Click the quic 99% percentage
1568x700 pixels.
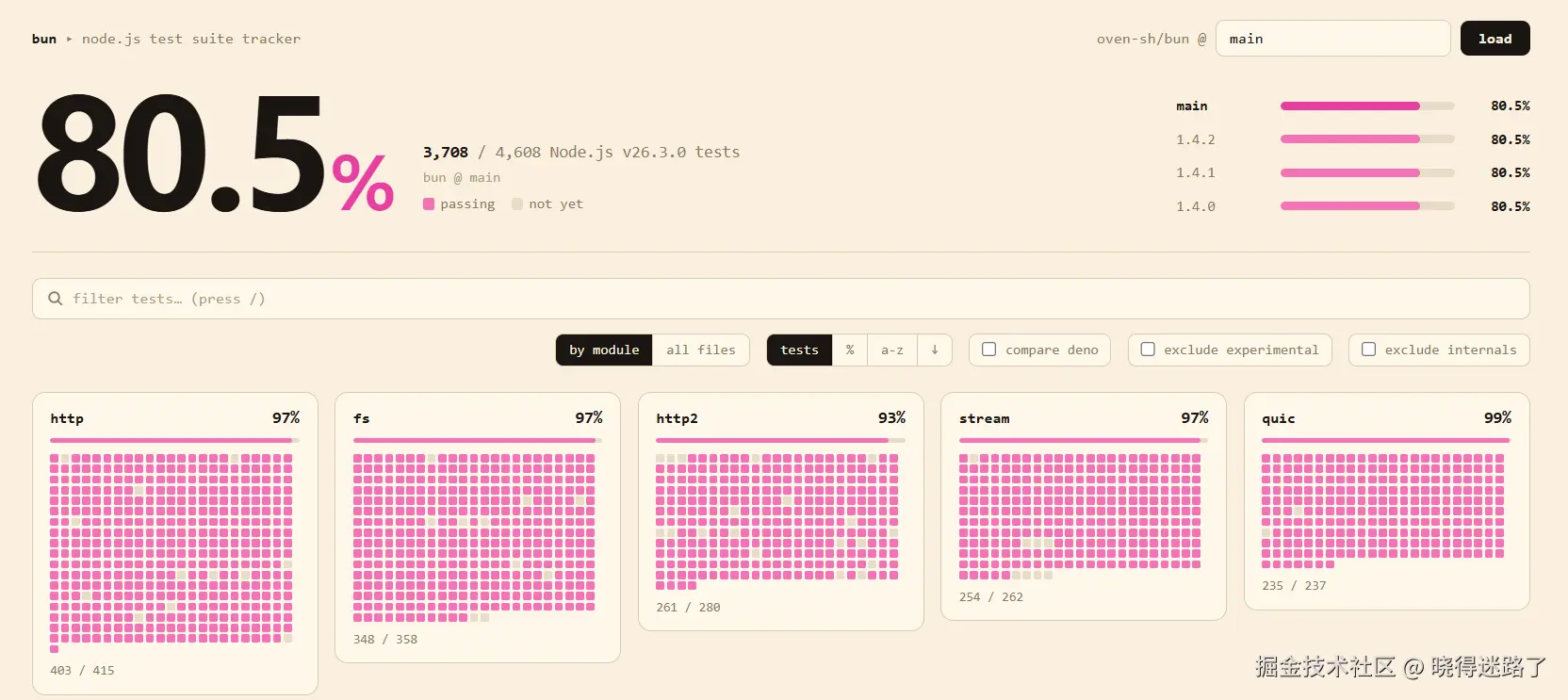[x=1497, y=417]
